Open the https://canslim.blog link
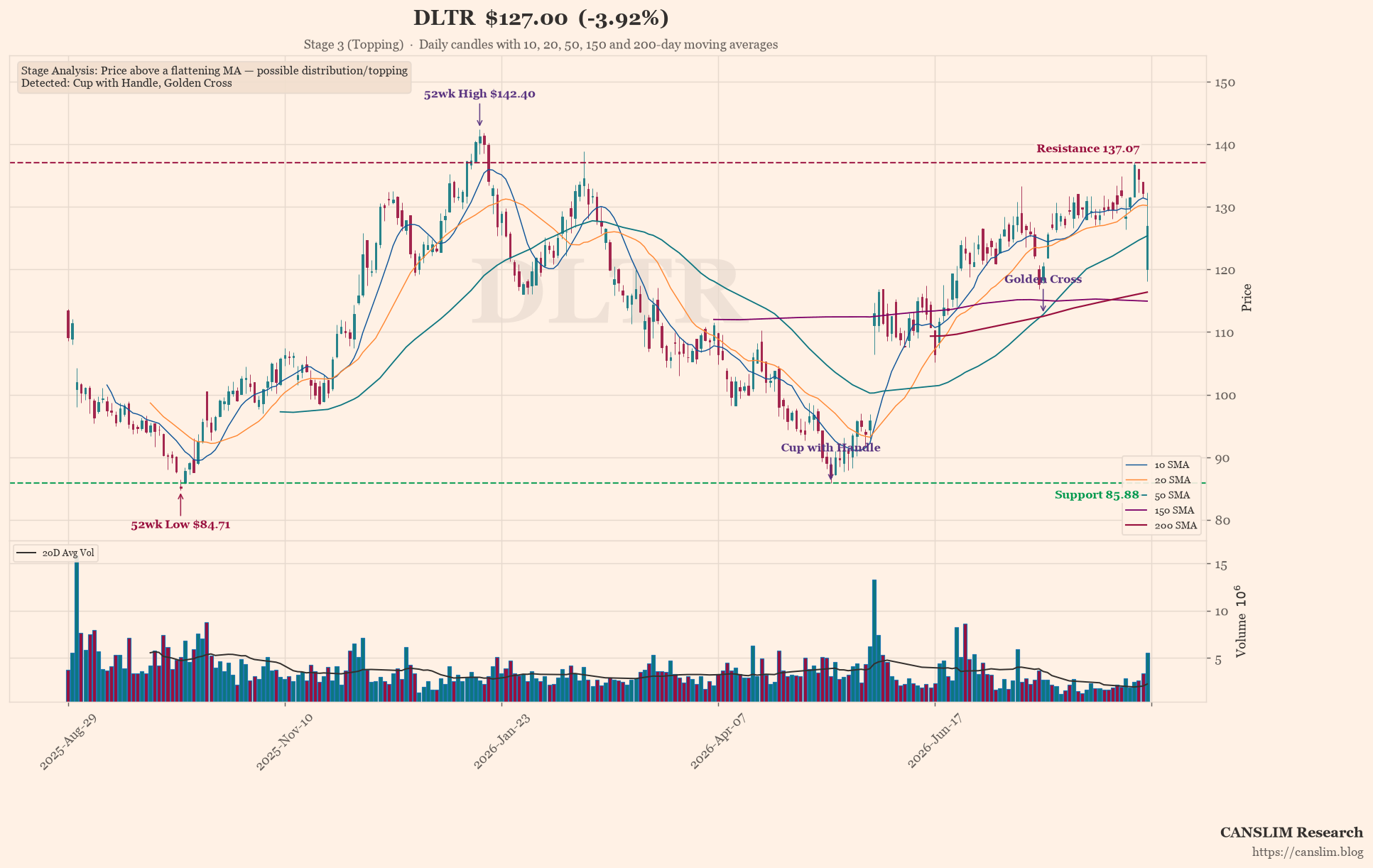Screen dimensions: 1373x868 [x=1308, y=852]
